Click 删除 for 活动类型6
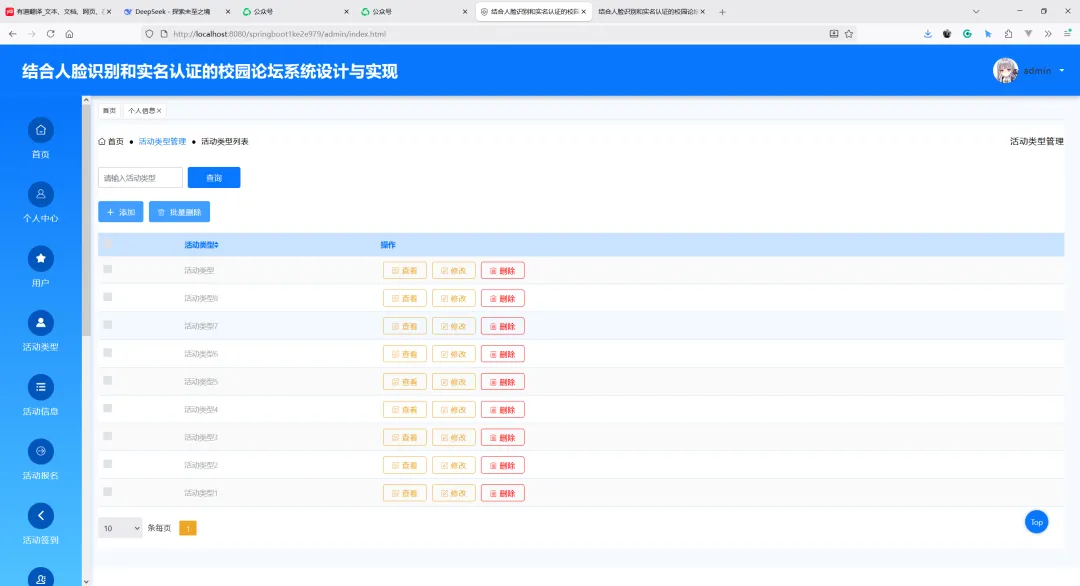This screenshot has height=586, width=1080. pyautogui.click(x=503, y=354)
